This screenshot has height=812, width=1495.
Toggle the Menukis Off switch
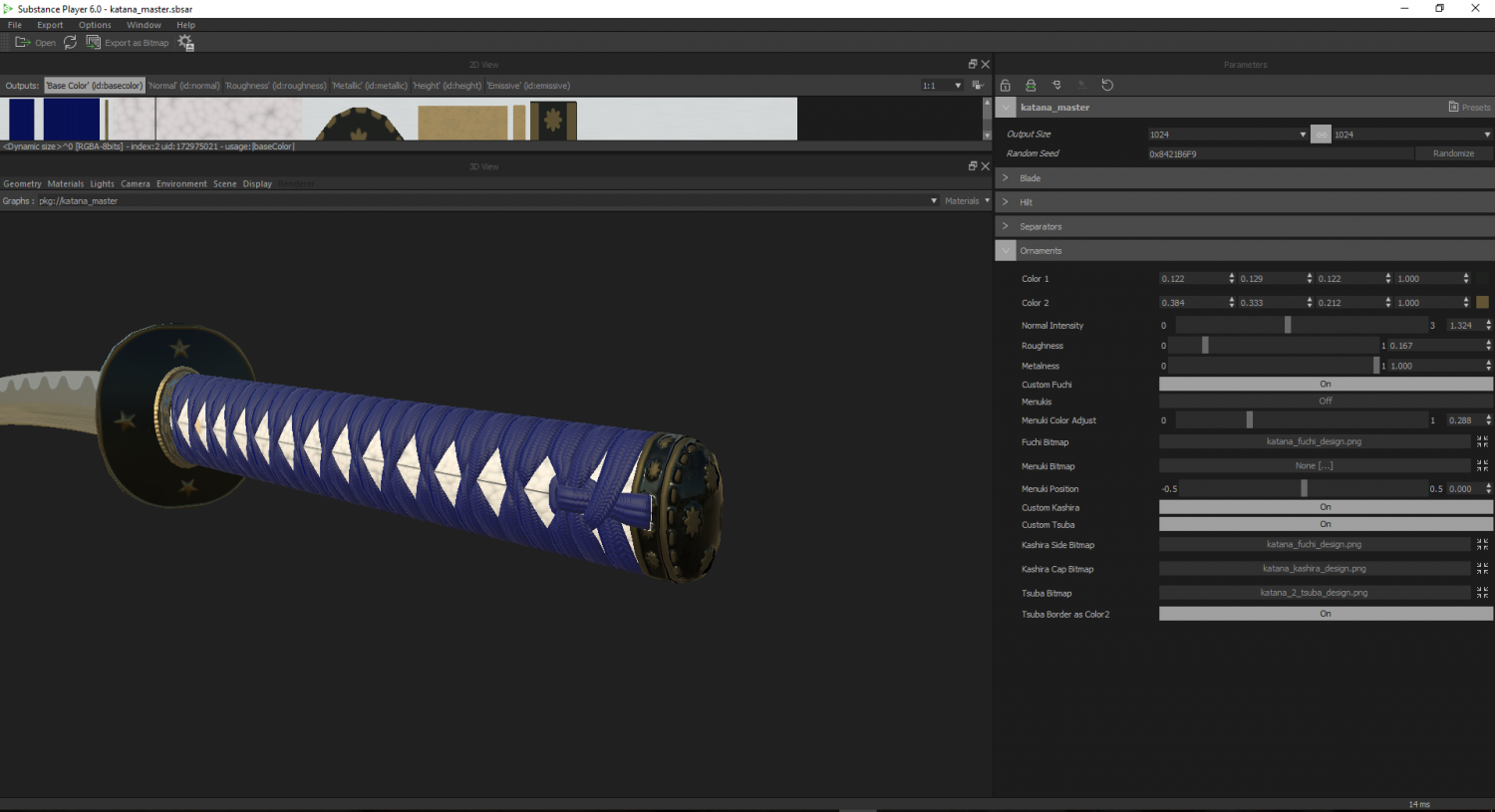(x=1325, y=402)
